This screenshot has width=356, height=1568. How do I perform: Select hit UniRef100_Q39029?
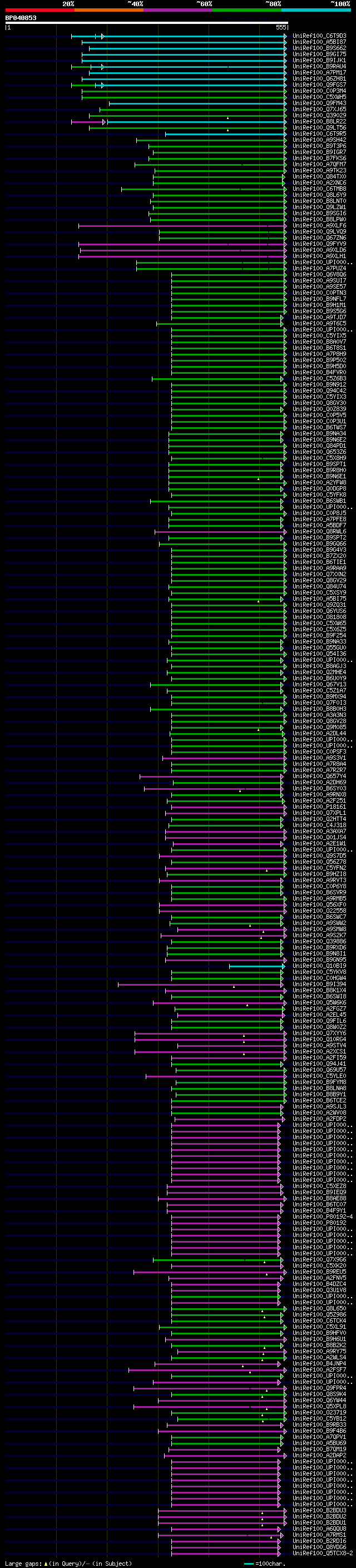pos(319,115)
